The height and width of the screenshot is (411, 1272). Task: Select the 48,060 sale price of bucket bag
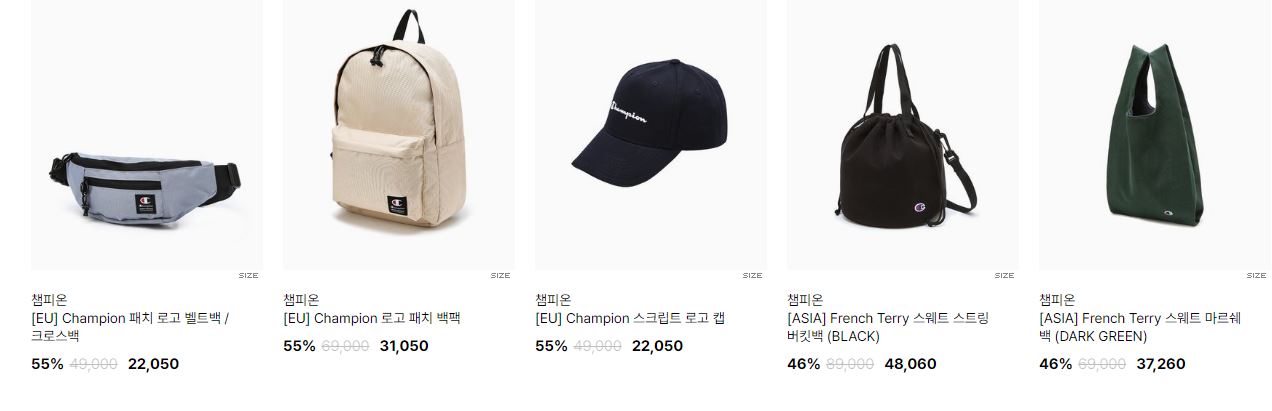pyautogui.click(x=910, y=364)
